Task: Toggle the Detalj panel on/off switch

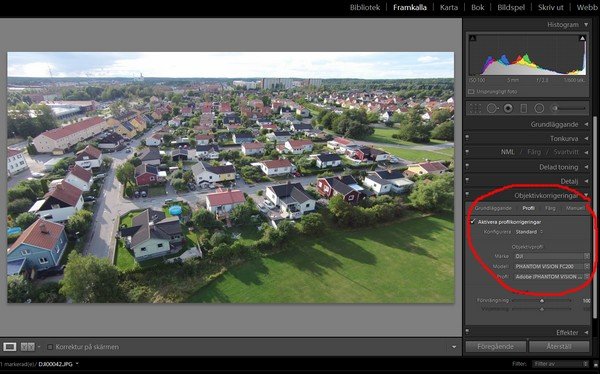Action: coord(467,181)
